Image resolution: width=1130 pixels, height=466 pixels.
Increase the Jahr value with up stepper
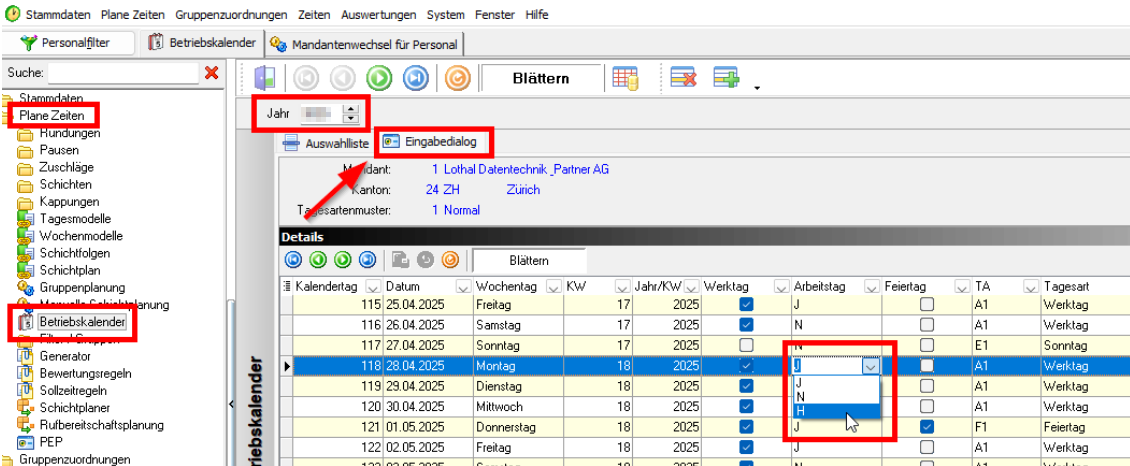(349, 109)
